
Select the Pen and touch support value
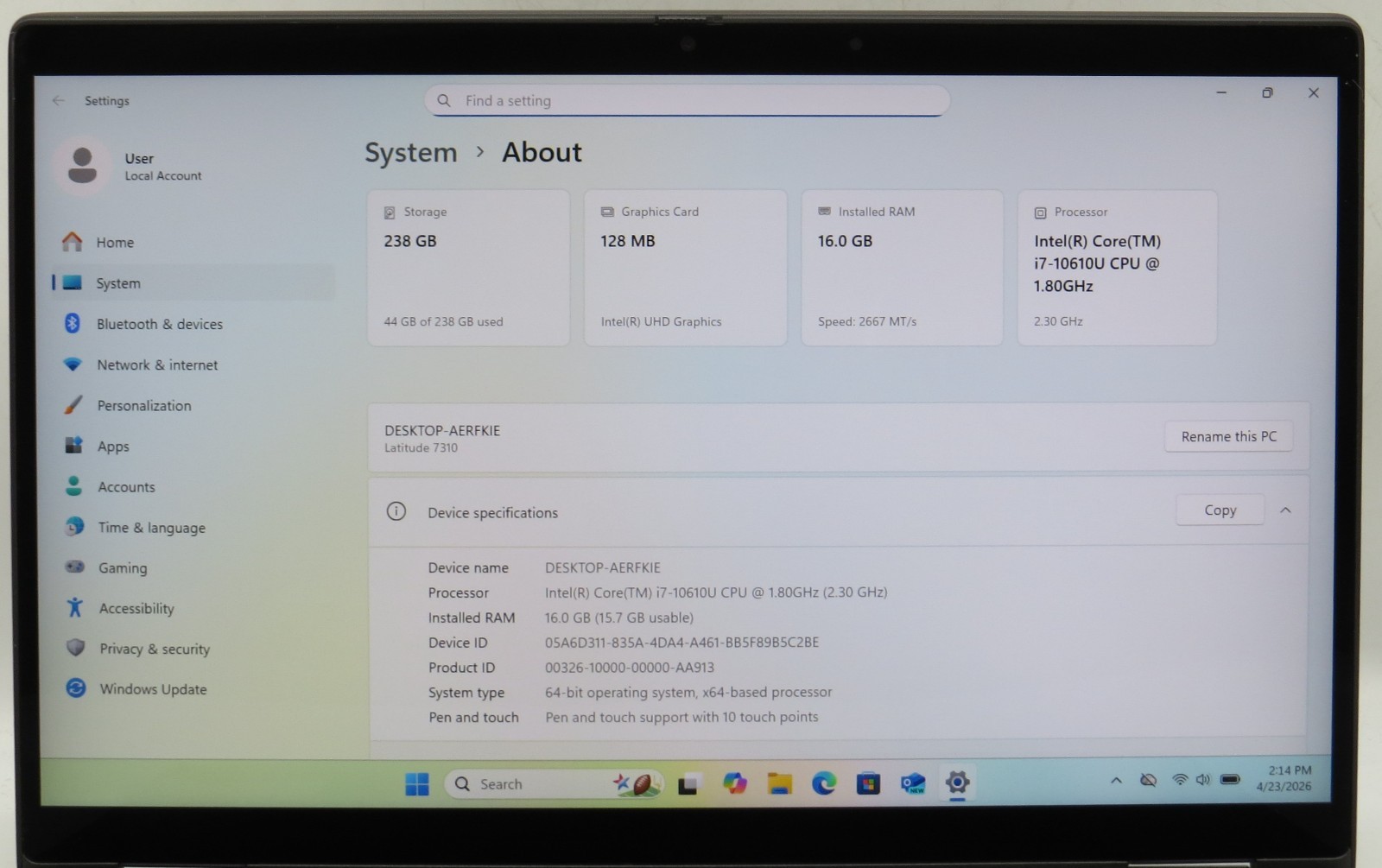click(x=681, y=717)
